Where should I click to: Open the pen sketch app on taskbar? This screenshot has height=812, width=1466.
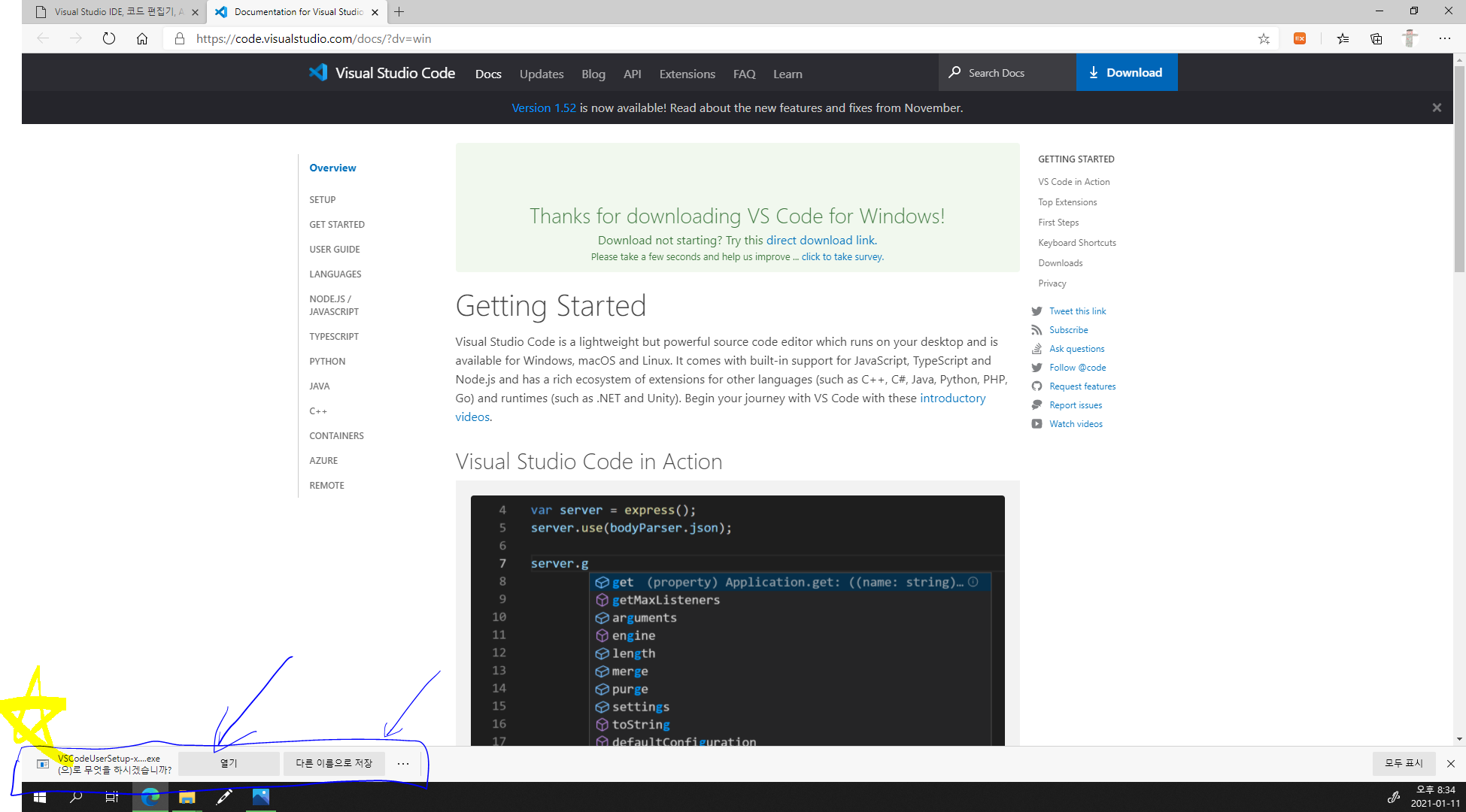(x=224, y=797)
